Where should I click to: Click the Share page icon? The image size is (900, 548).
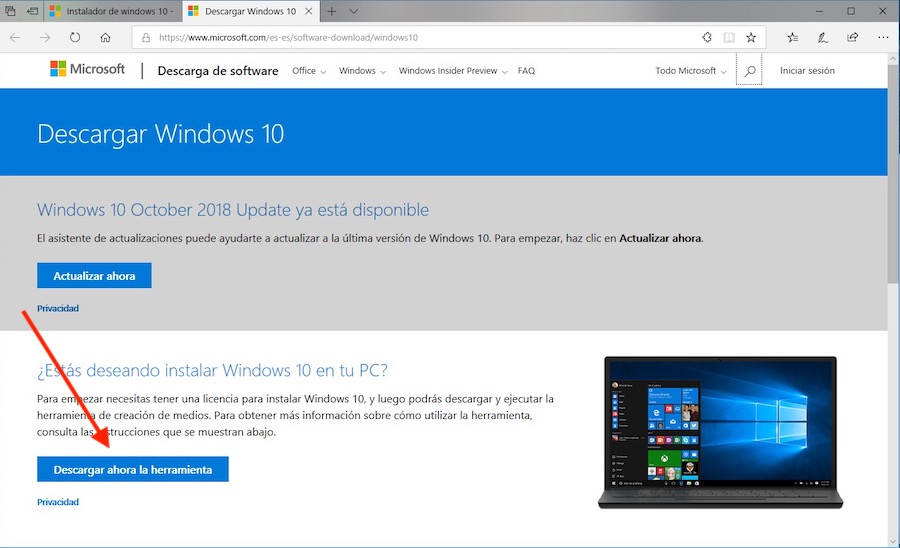coord(852,38)
